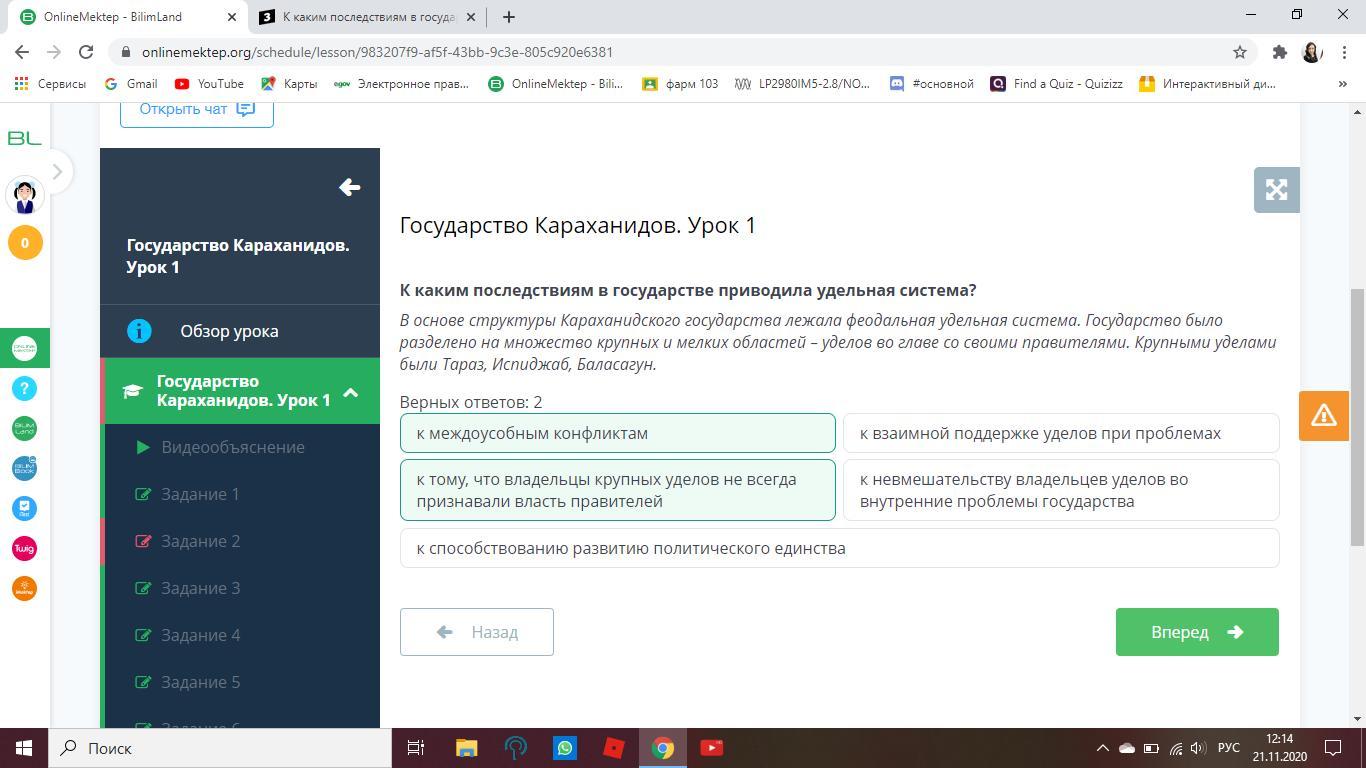Click the address bar URL field
The image size is (1366, 768).
coord(680,52)
